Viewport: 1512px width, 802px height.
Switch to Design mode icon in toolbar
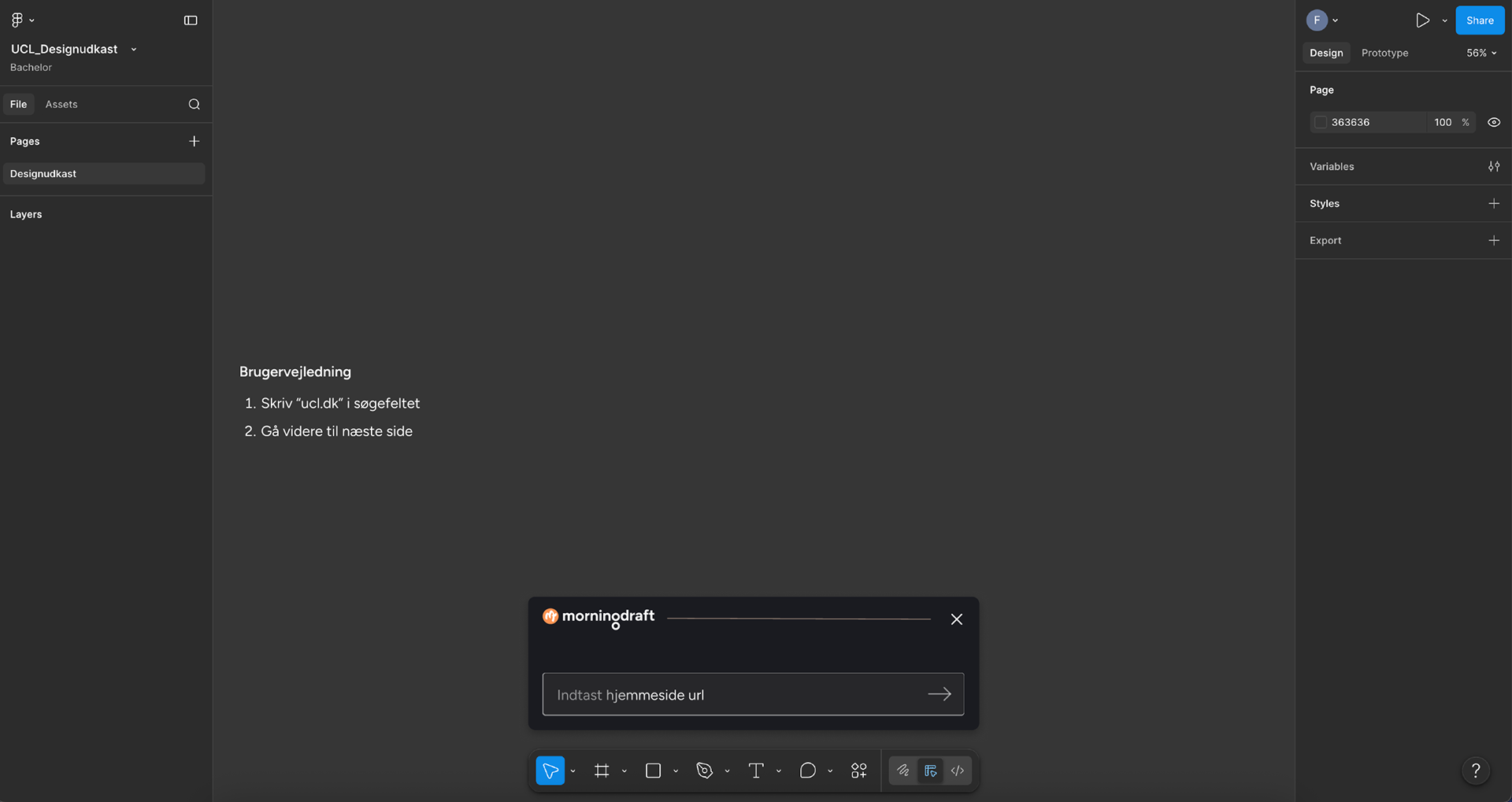[x=930, y=771]
